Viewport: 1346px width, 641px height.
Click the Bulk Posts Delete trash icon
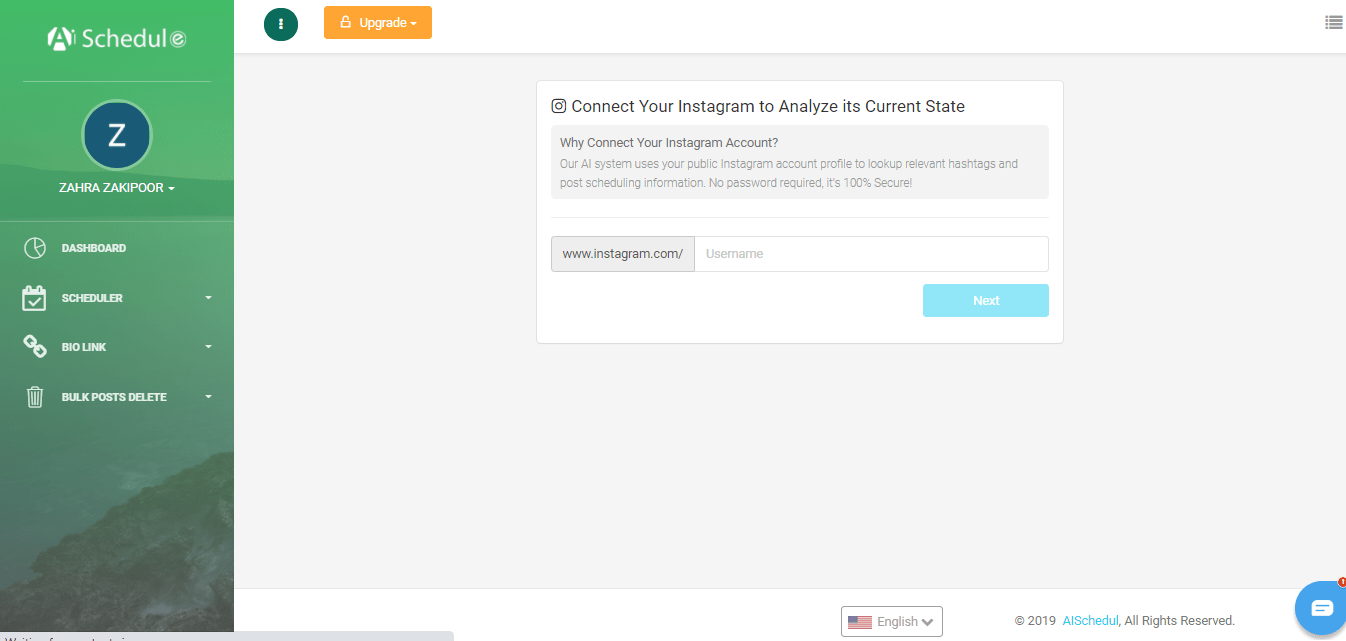(35, 397)
